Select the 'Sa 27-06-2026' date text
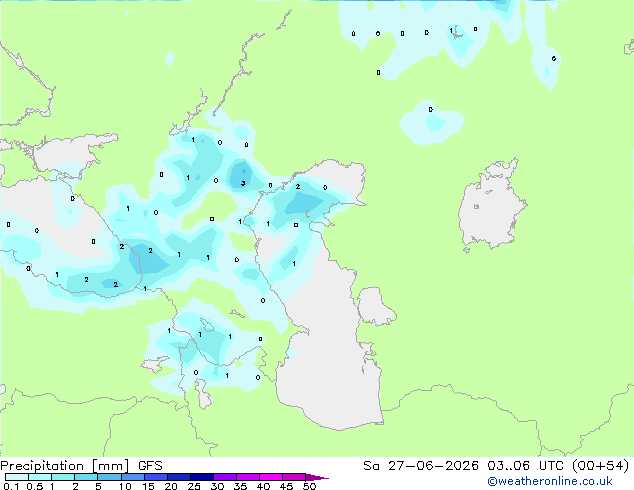Image resolution: width=634 pixels, height=490 pixels. pyautogui.click(x=421, y=465)
